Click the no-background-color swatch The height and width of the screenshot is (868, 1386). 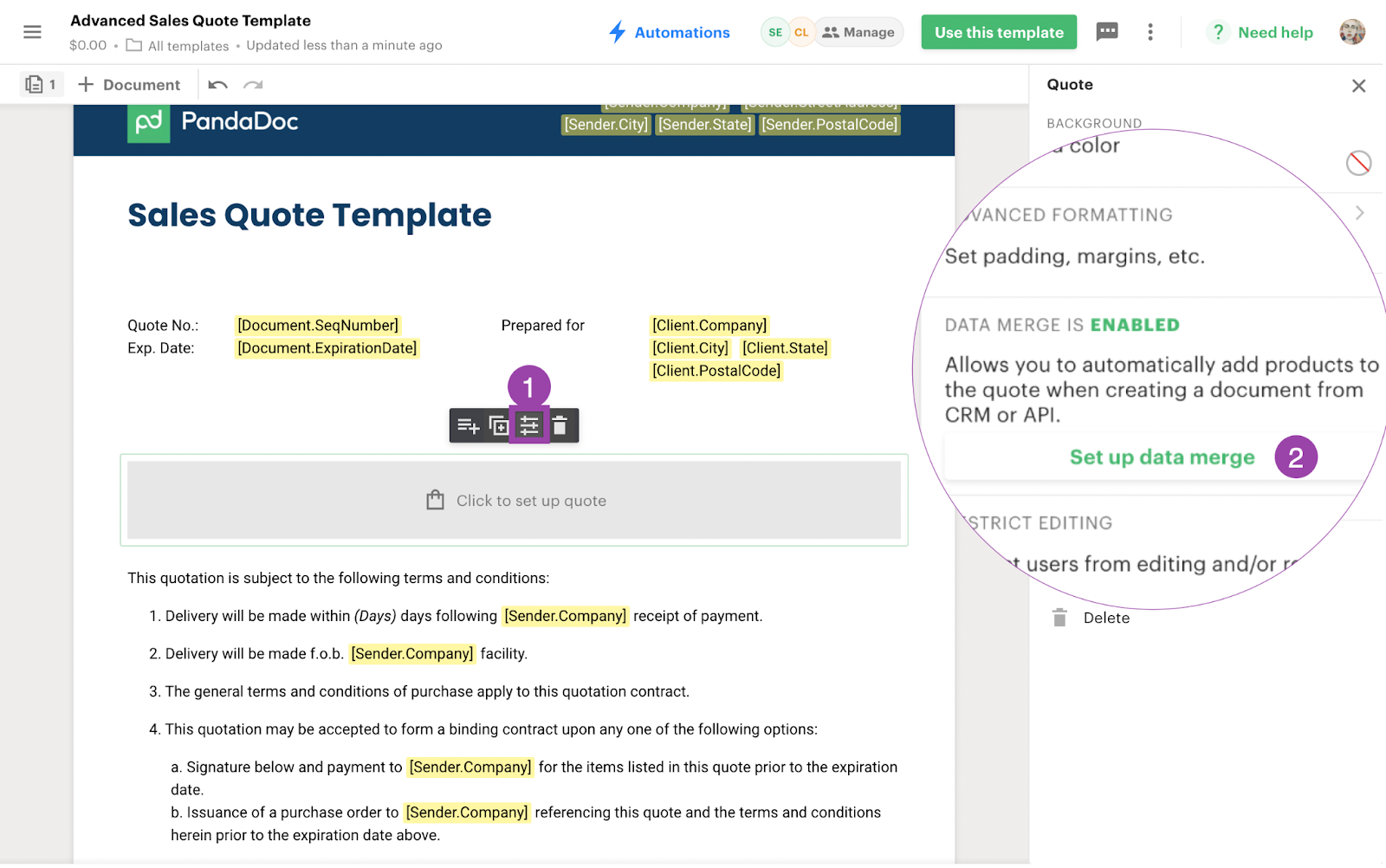pos(1358,163)
